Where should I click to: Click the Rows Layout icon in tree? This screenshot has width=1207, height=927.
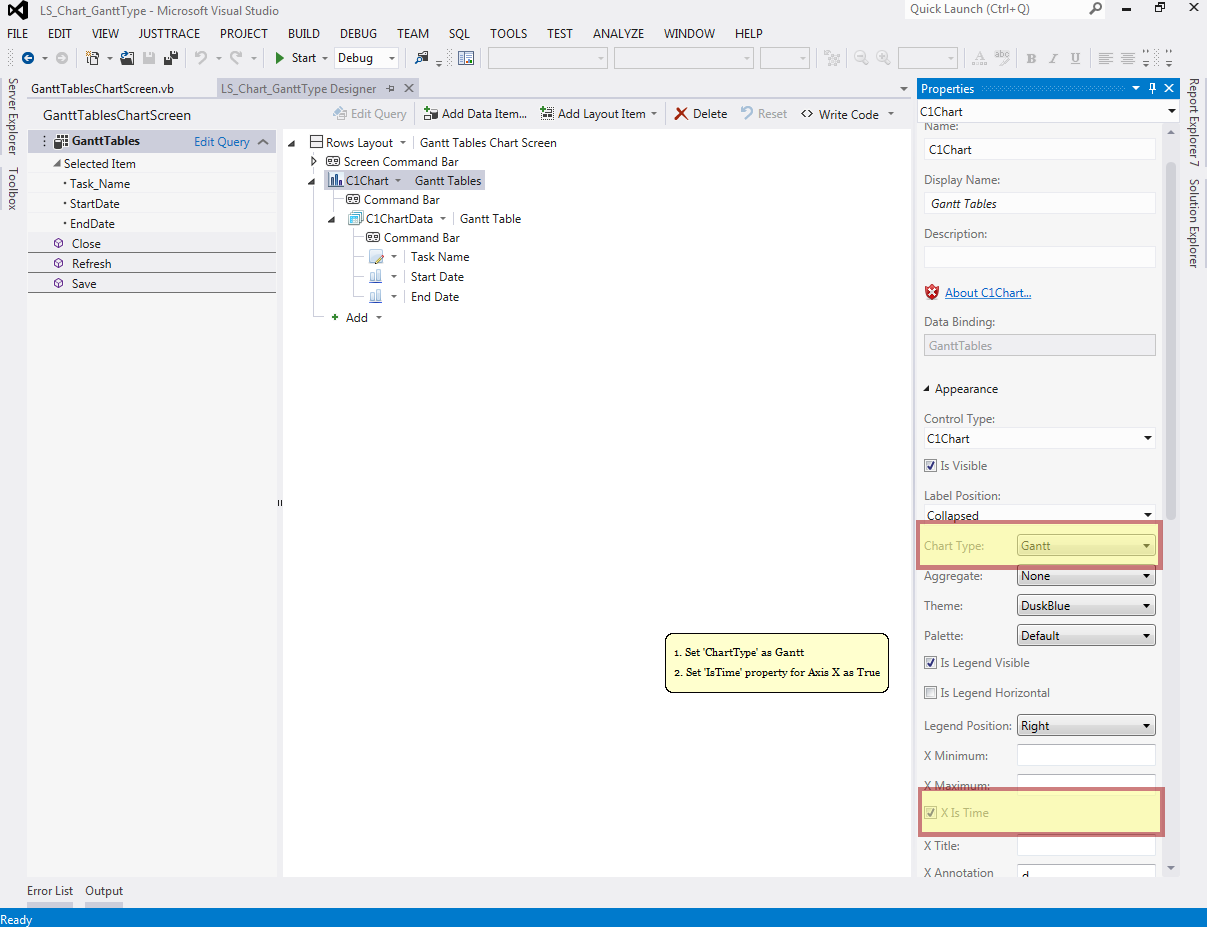pyautogui.click(x=317, y=143)
